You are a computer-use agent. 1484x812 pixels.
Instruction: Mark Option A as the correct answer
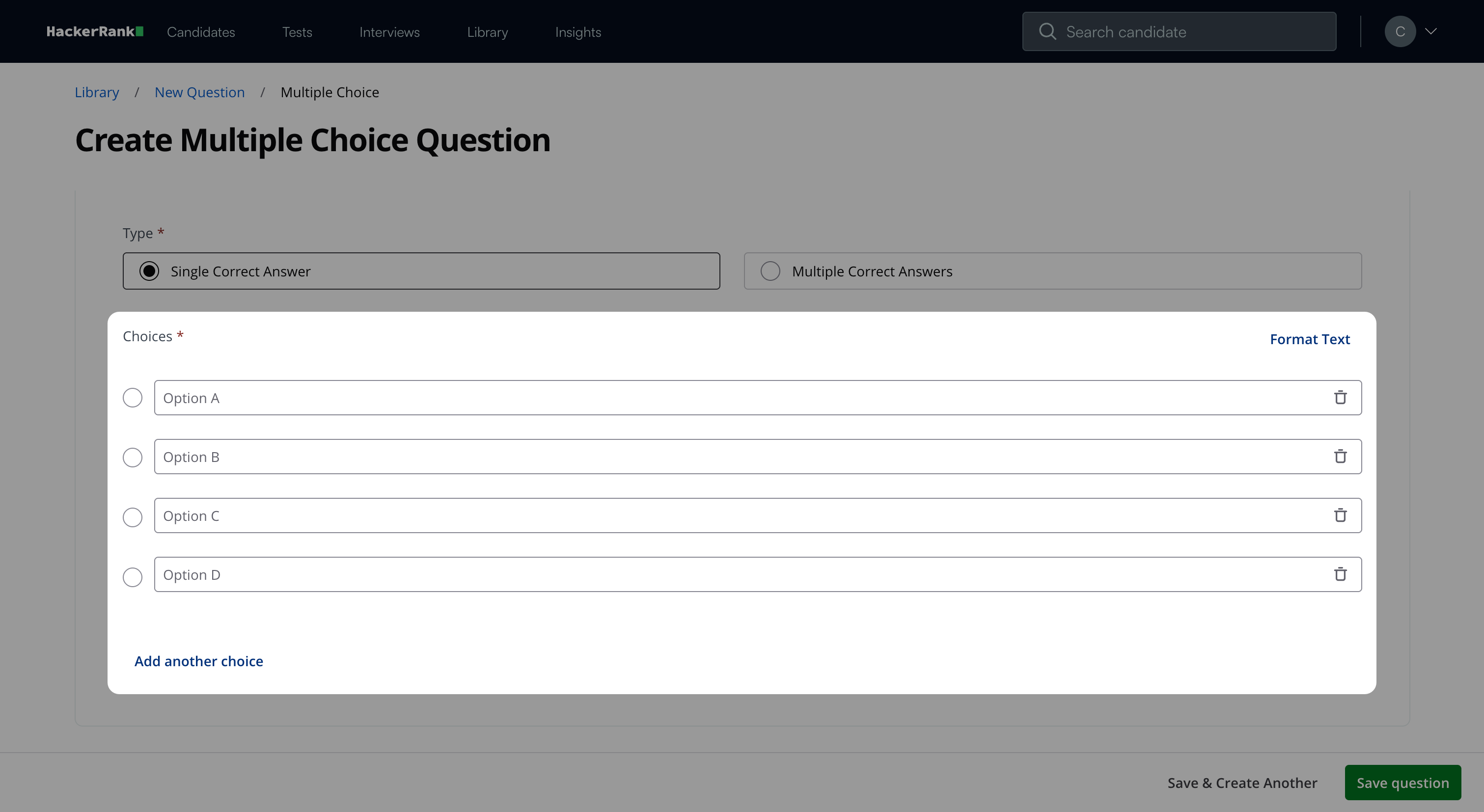tap(133, 398)
